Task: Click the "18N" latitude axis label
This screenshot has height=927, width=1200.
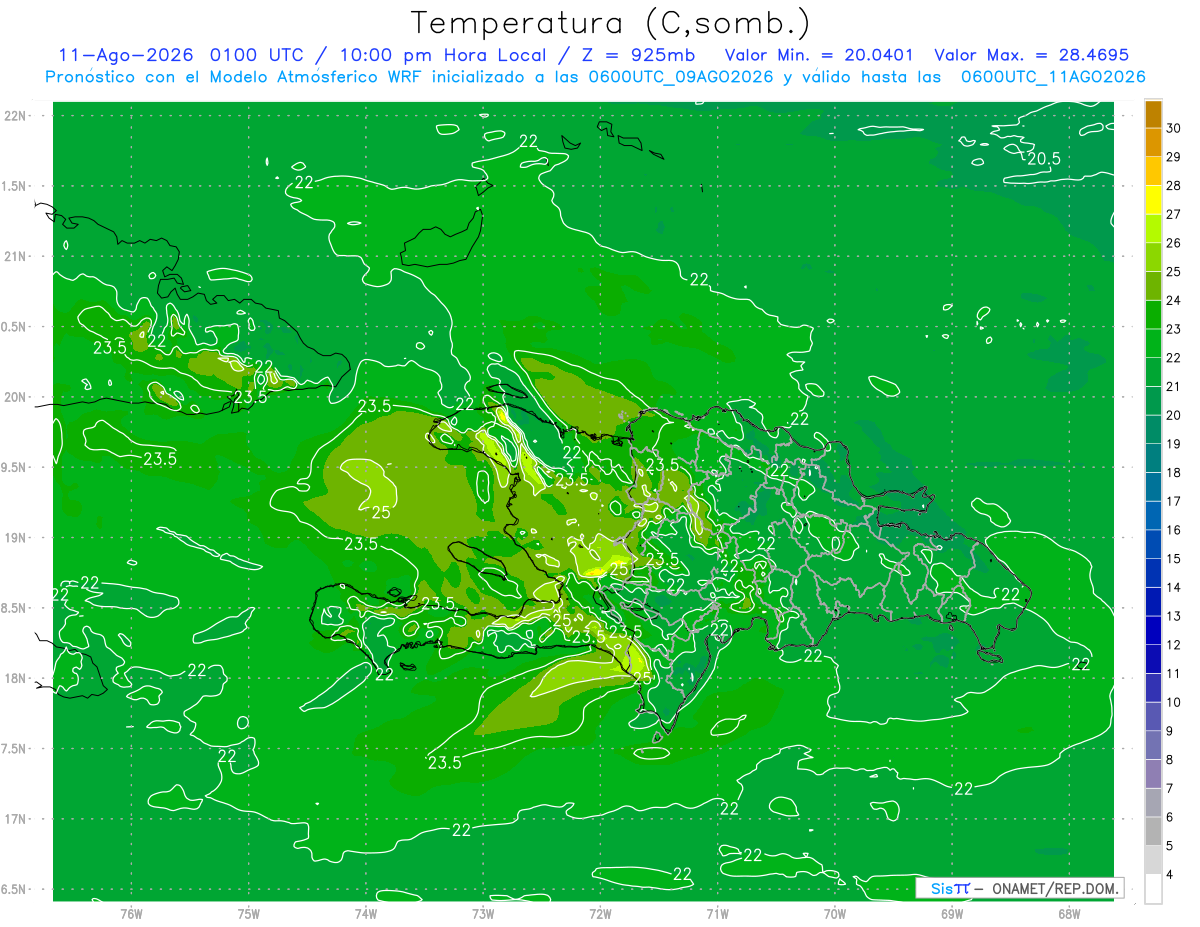Action: pyautogui.click(x=16, y=678)
